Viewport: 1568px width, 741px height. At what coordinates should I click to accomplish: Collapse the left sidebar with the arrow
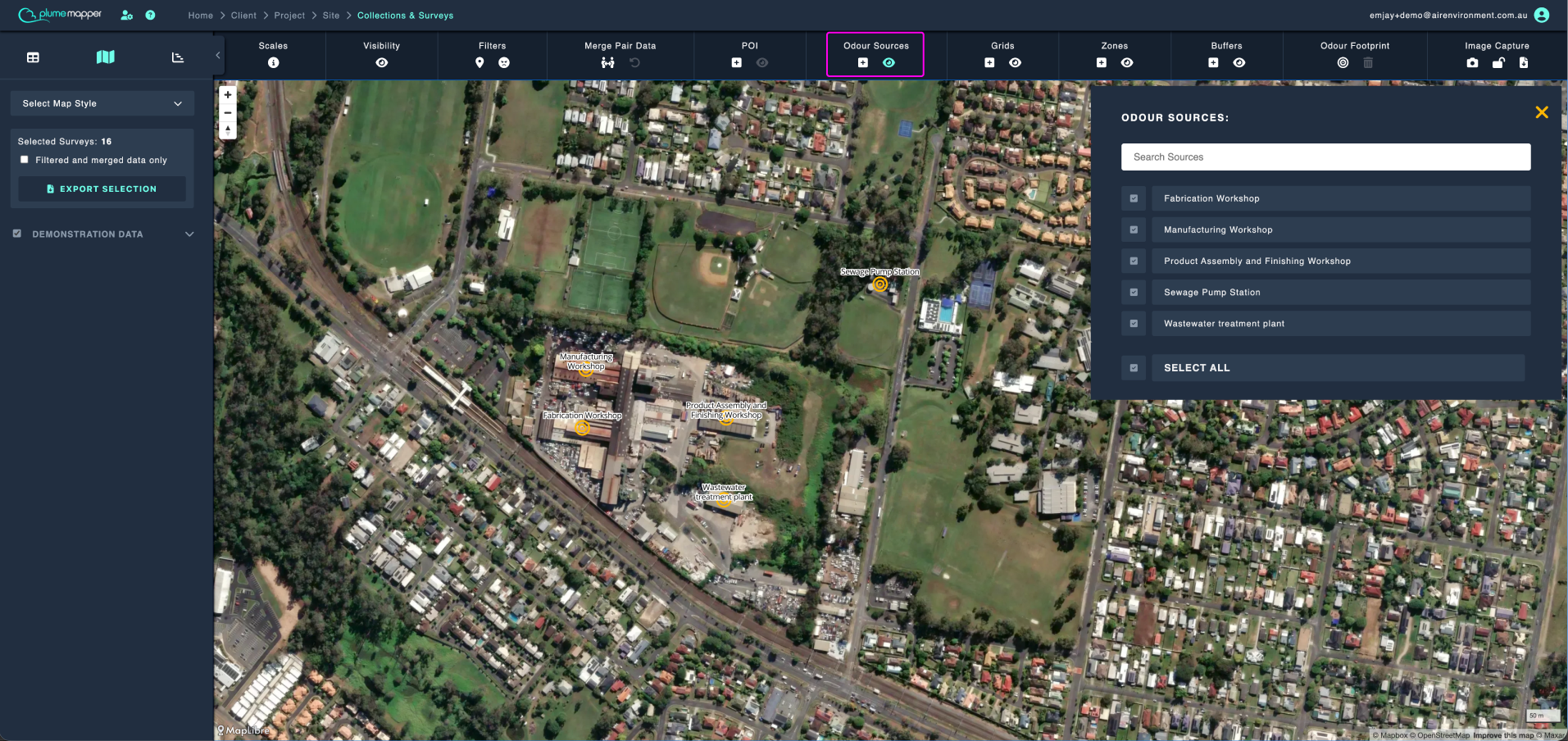(218, 56)
